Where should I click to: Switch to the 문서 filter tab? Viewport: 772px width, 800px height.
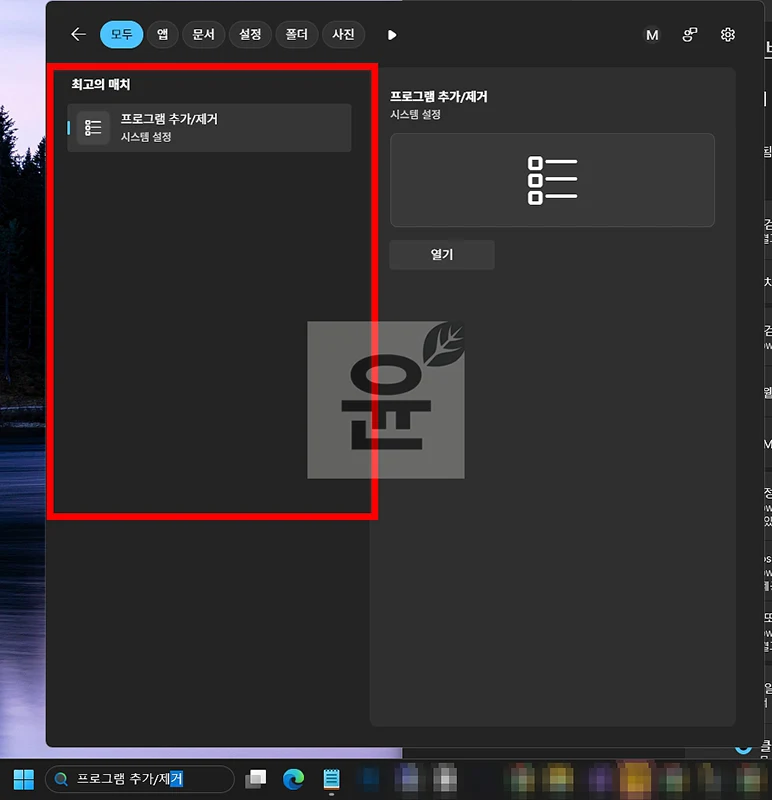click(203, 35)
